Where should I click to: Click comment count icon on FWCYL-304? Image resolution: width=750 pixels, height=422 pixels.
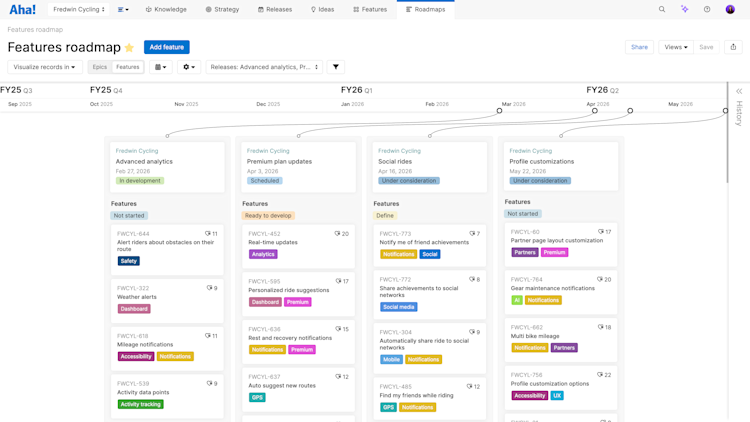[474, 332]
